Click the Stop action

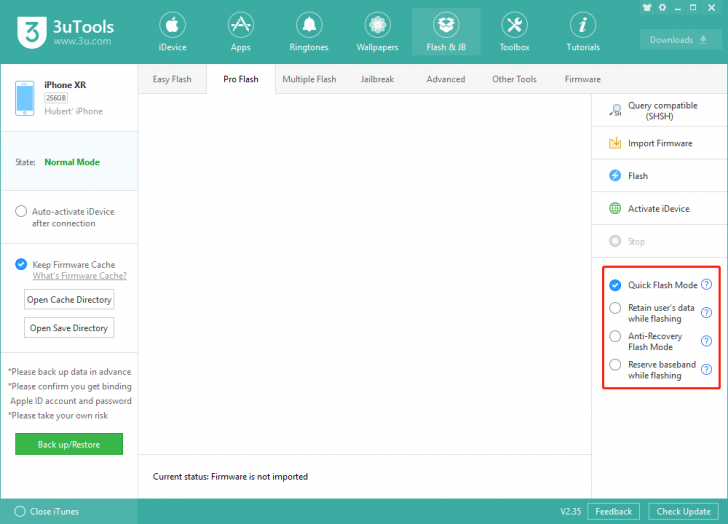point(659,241)
